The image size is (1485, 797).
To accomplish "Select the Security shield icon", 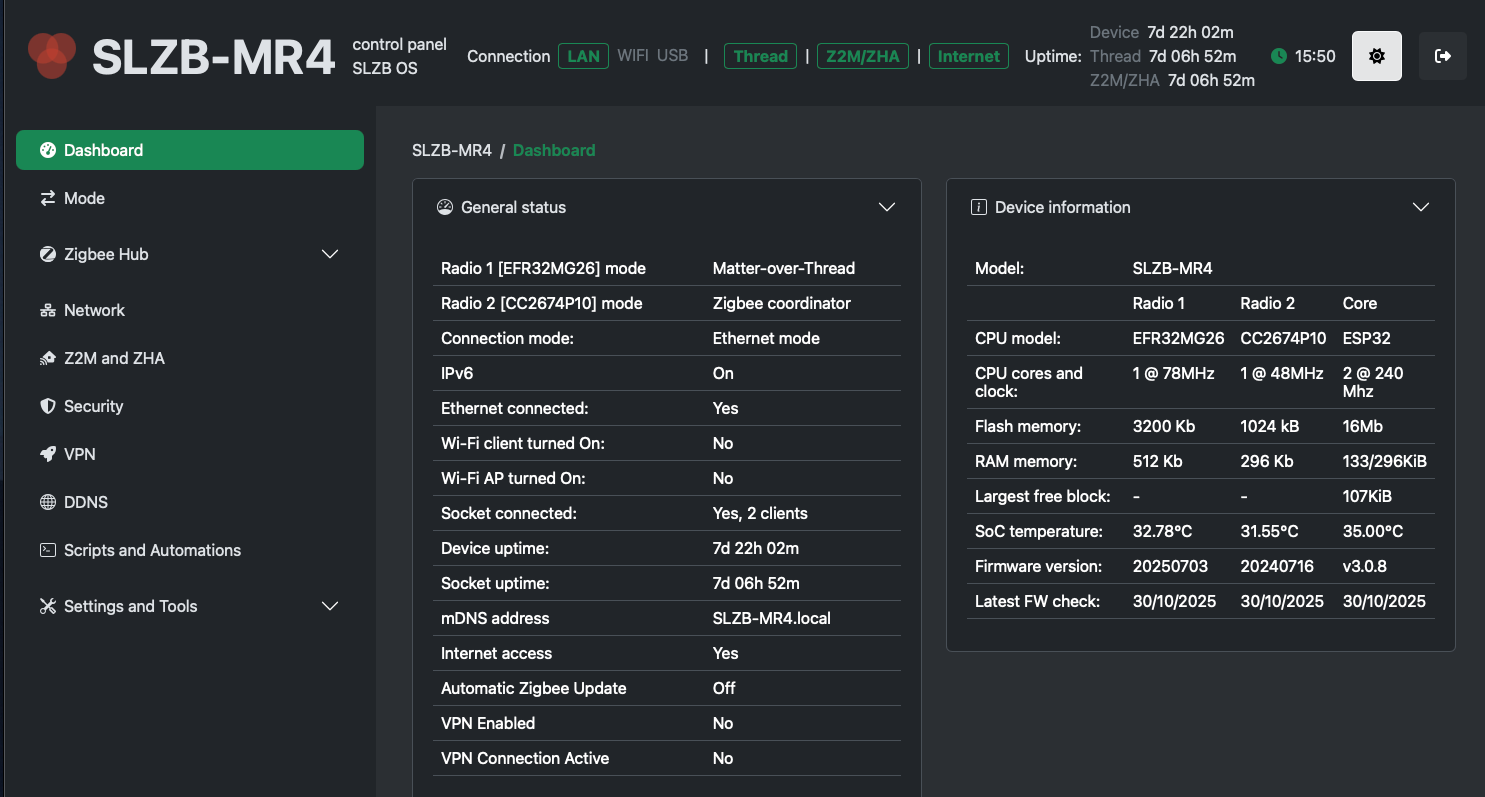I will tap(47, 406).
